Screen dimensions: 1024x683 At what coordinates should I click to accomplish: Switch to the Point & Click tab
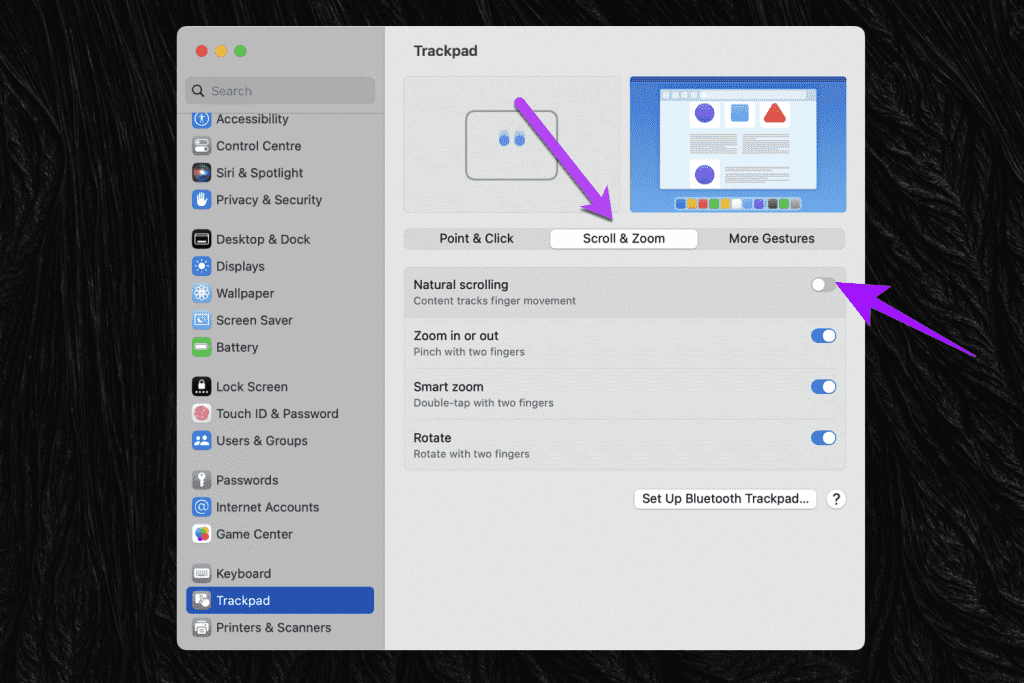tap(477, 238)
